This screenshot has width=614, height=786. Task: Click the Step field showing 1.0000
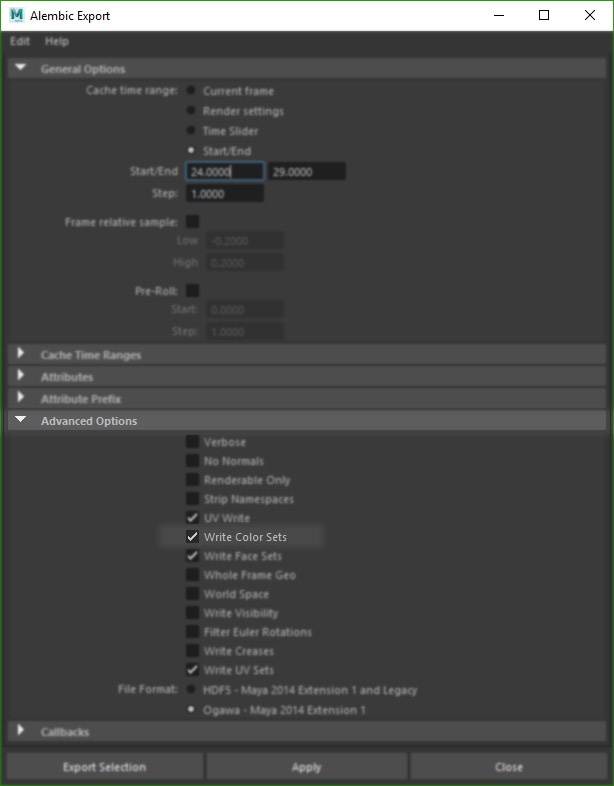pyautogui.click(x=225, y=193)
